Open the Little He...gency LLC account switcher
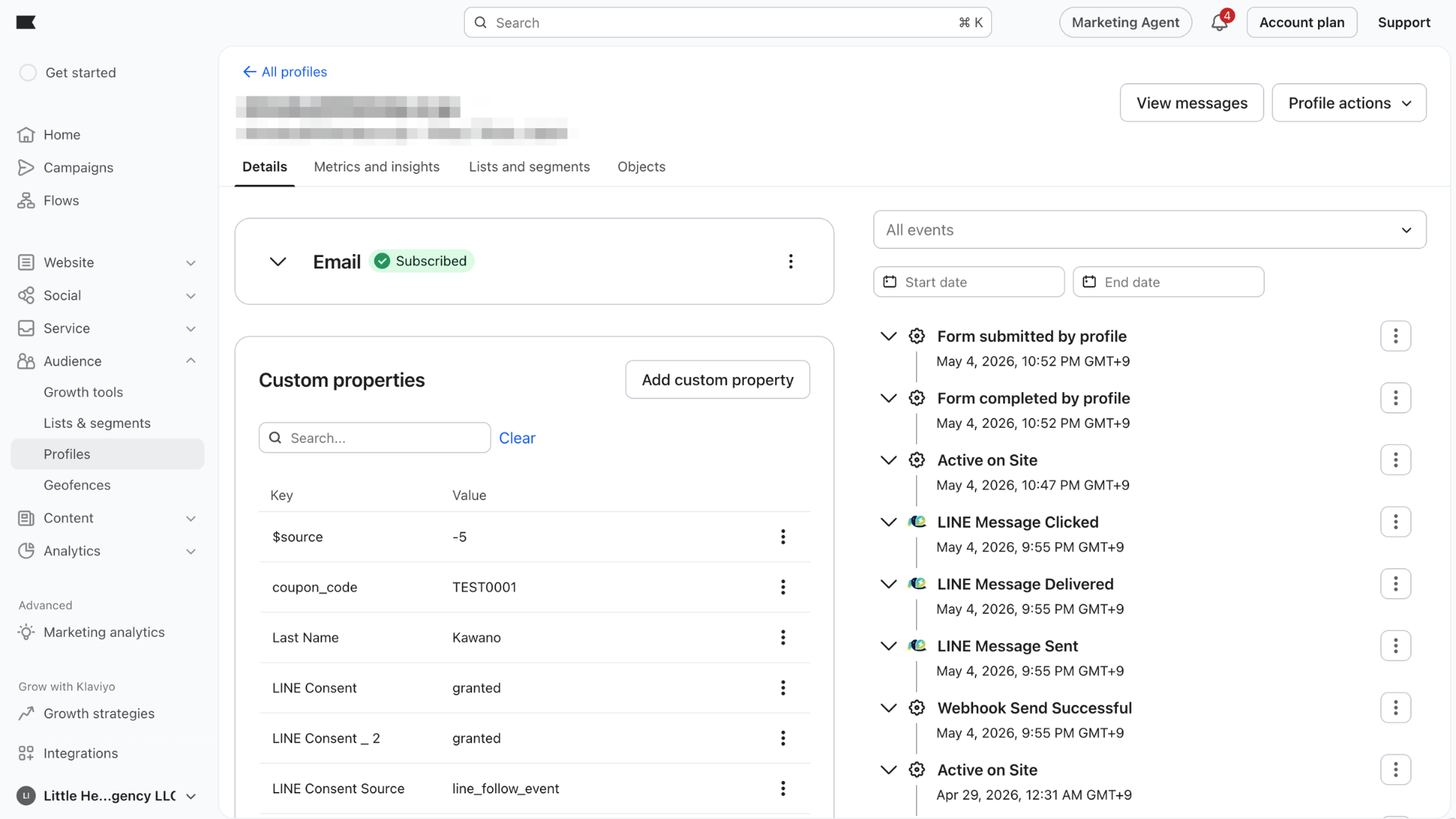Viewport: 1456px width, 819px height. (106, 795)
